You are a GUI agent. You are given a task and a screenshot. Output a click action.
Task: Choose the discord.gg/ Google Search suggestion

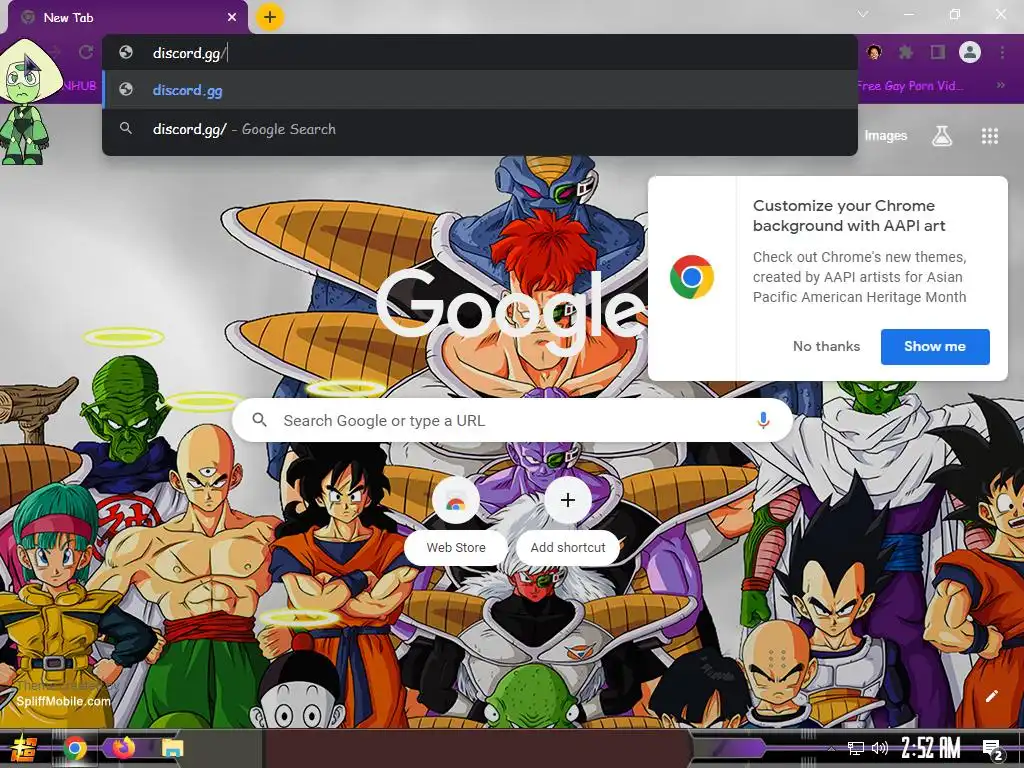tap(480, 129)
